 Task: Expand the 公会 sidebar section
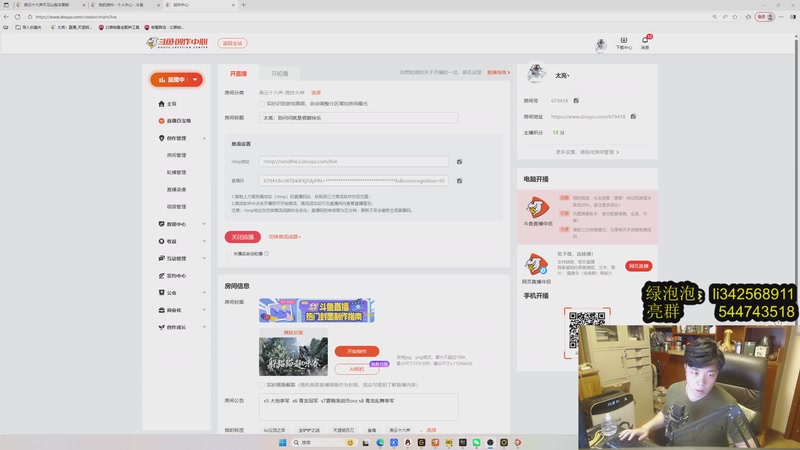[204, 293]
